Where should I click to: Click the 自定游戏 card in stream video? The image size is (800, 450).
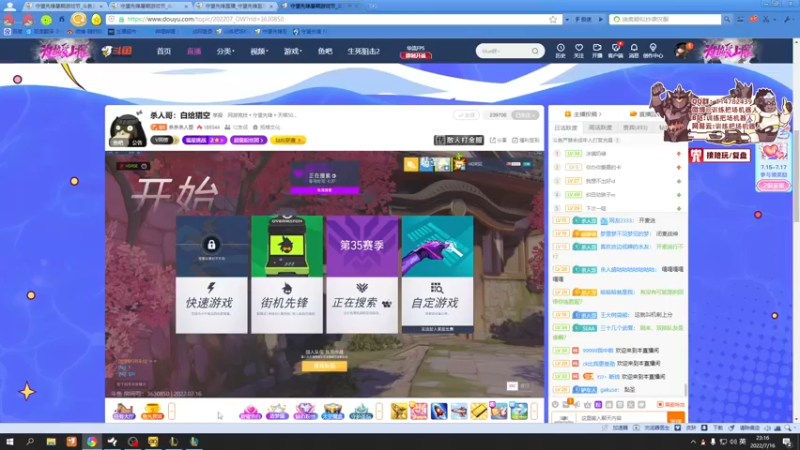point(437,274)
